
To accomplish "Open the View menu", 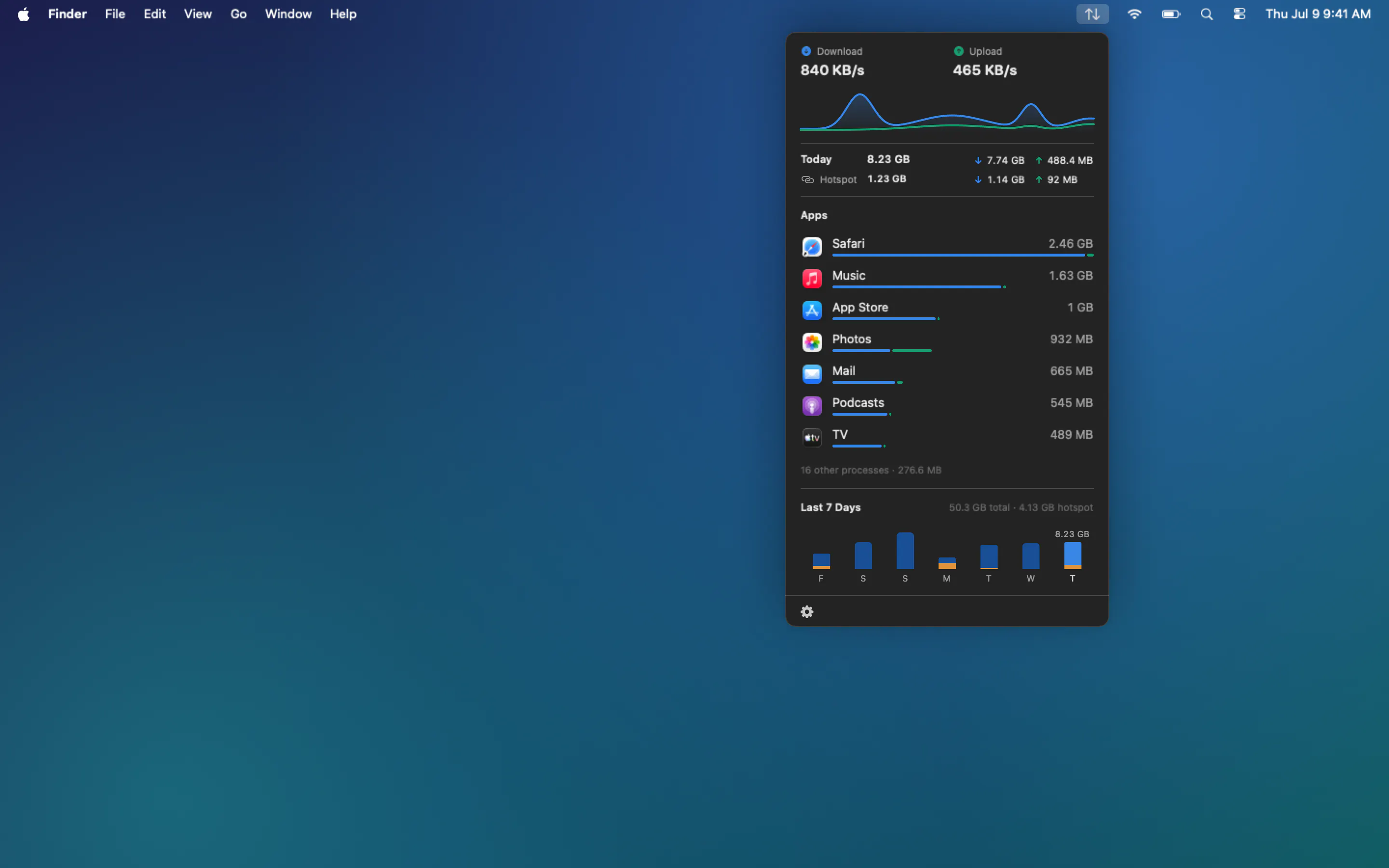I will click(198, 14).
